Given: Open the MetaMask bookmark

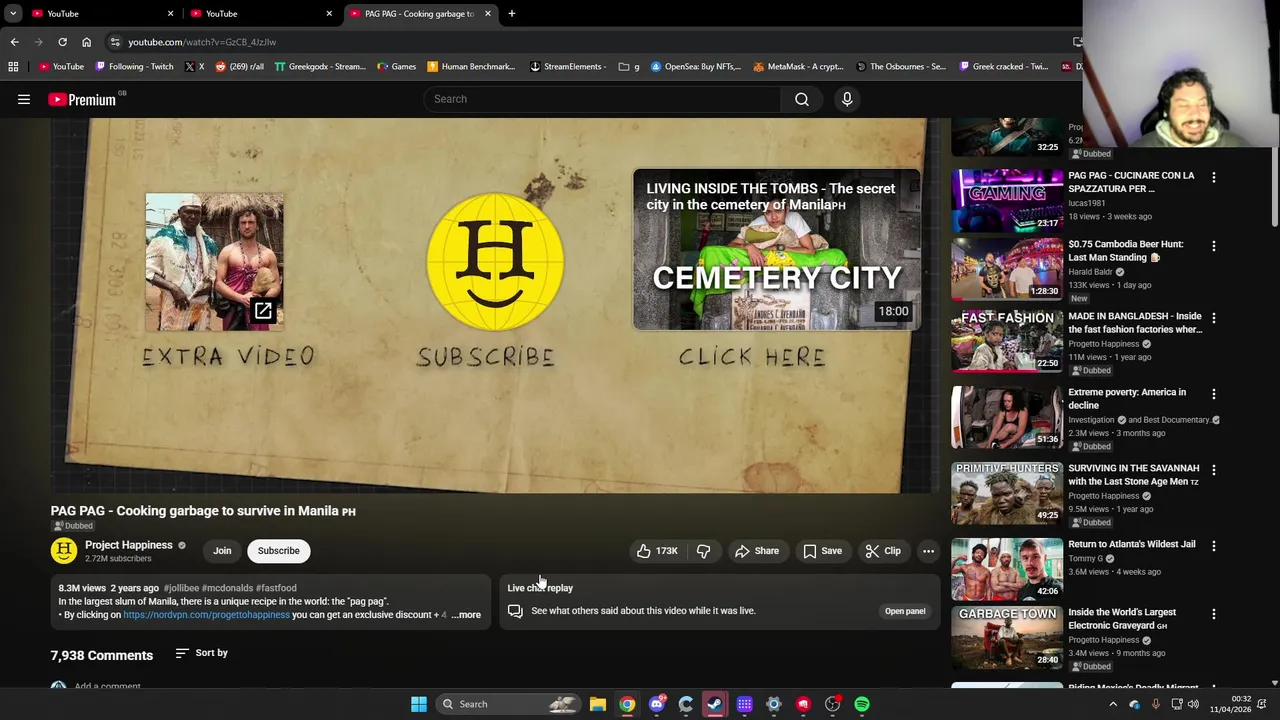Looking at the screenshot, I should 798,67.
